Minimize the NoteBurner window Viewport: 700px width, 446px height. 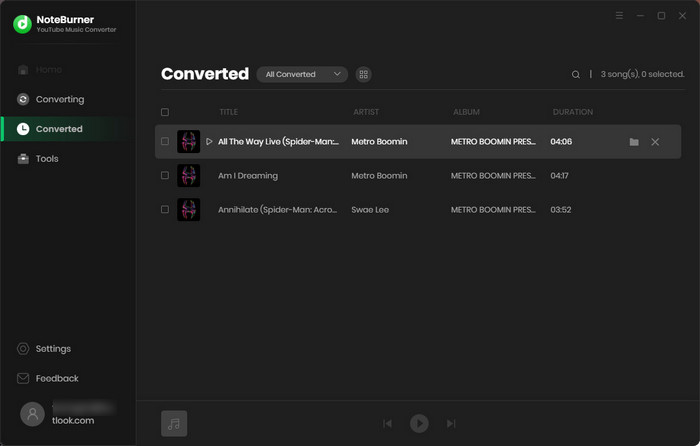click(x=640, y=16)
